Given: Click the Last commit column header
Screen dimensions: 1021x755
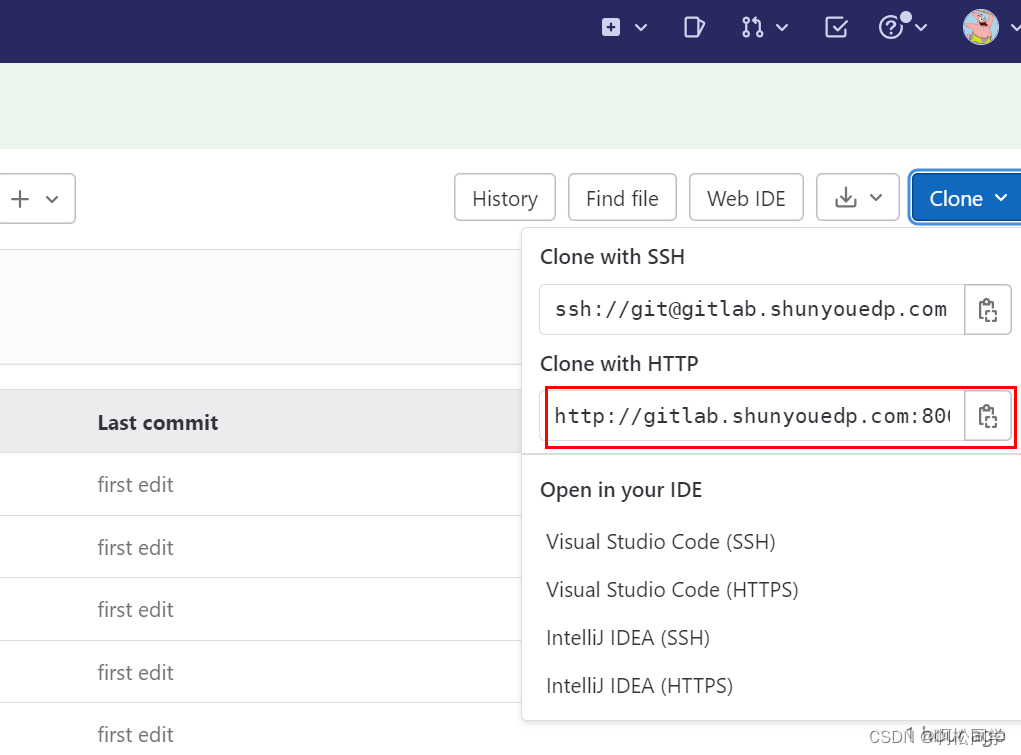Looking at the screenshot, I should [158, 423].
